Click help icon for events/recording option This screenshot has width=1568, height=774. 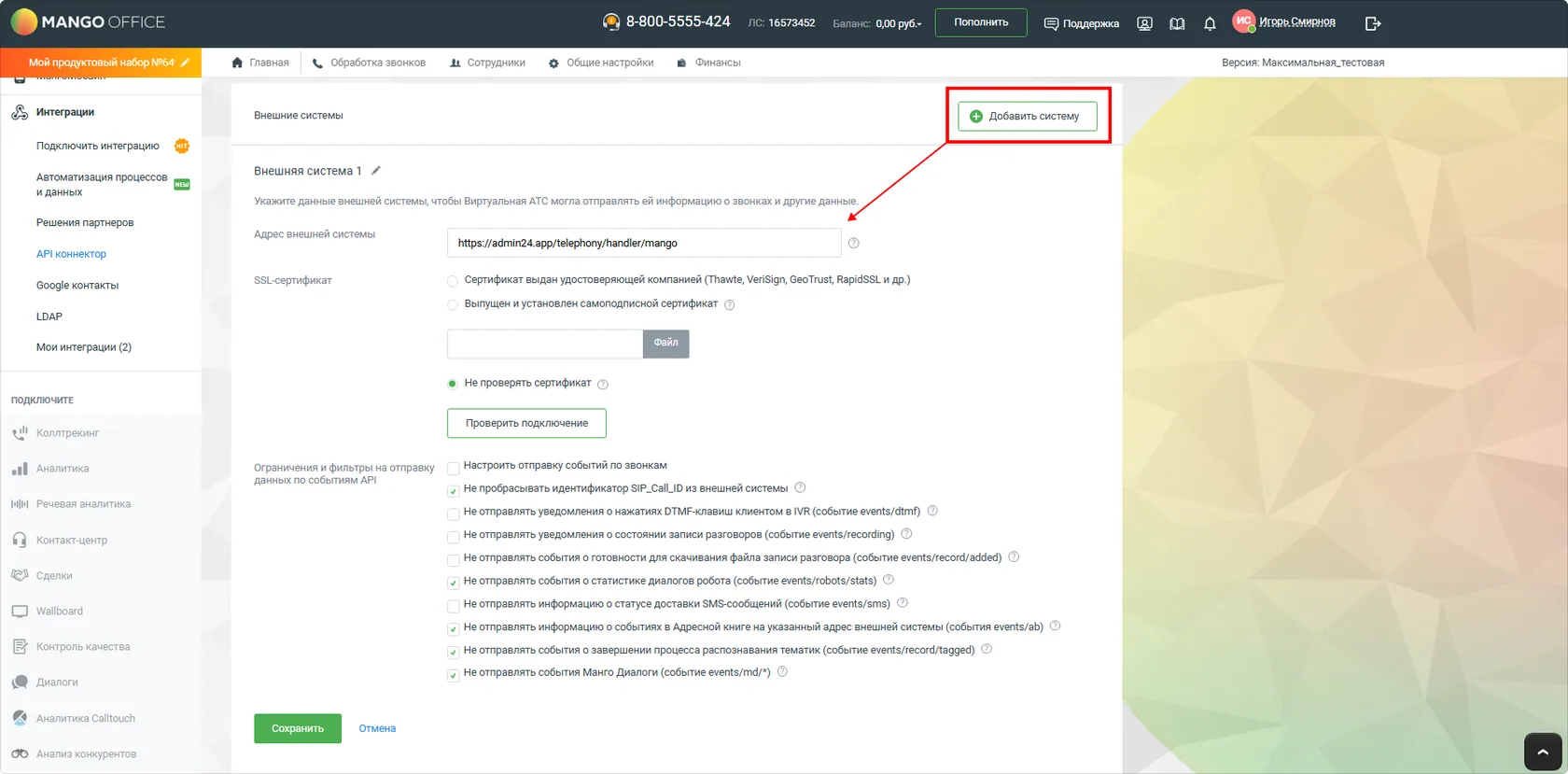(906, 534)
